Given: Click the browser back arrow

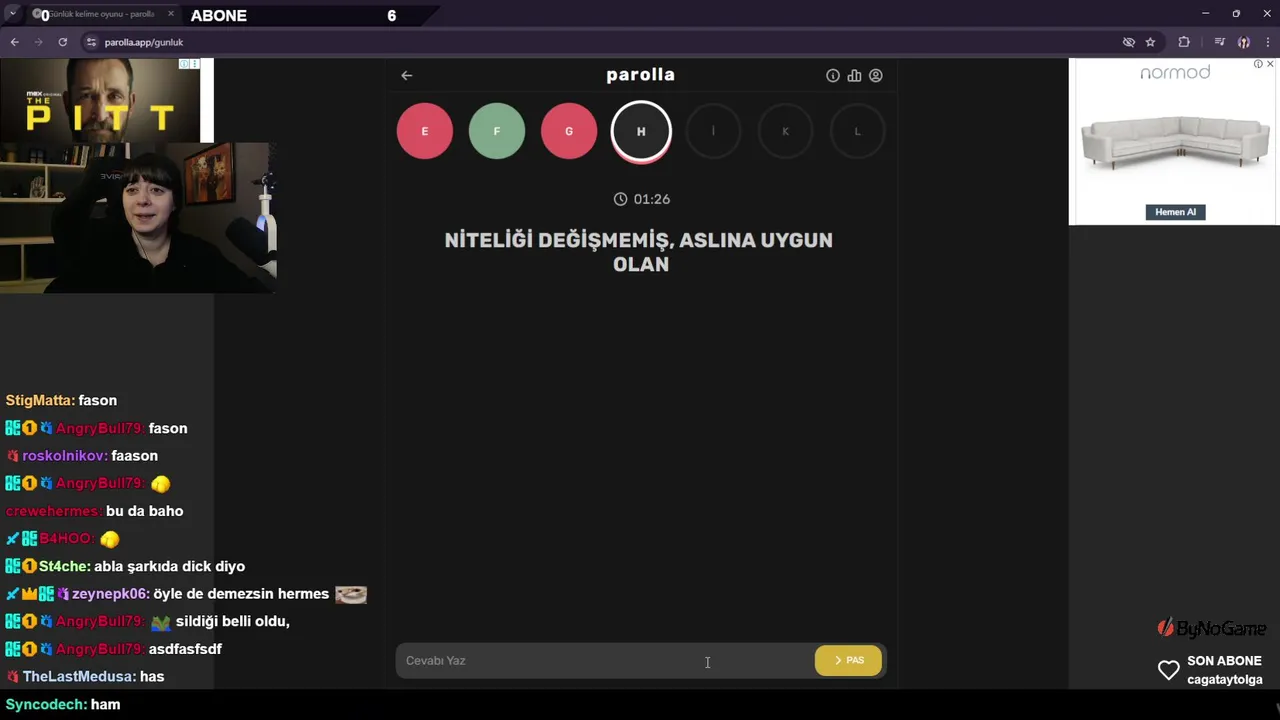Looking at the screenshot, I should pos(14,42).
